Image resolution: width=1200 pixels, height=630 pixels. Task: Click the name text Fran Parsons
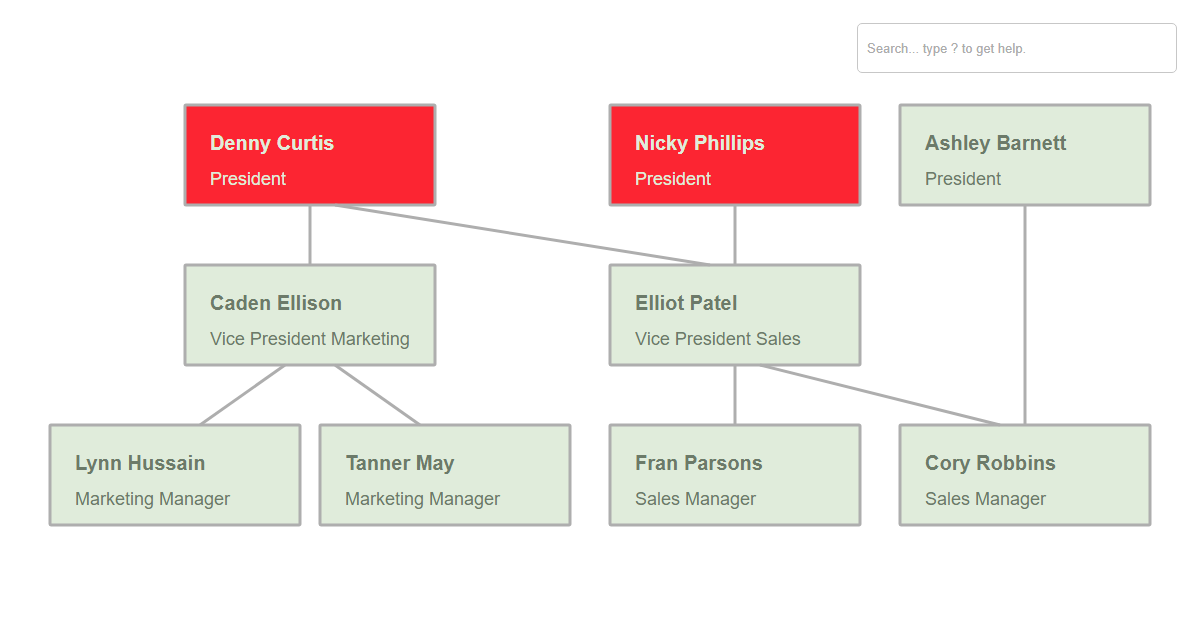tap(699, 463)
